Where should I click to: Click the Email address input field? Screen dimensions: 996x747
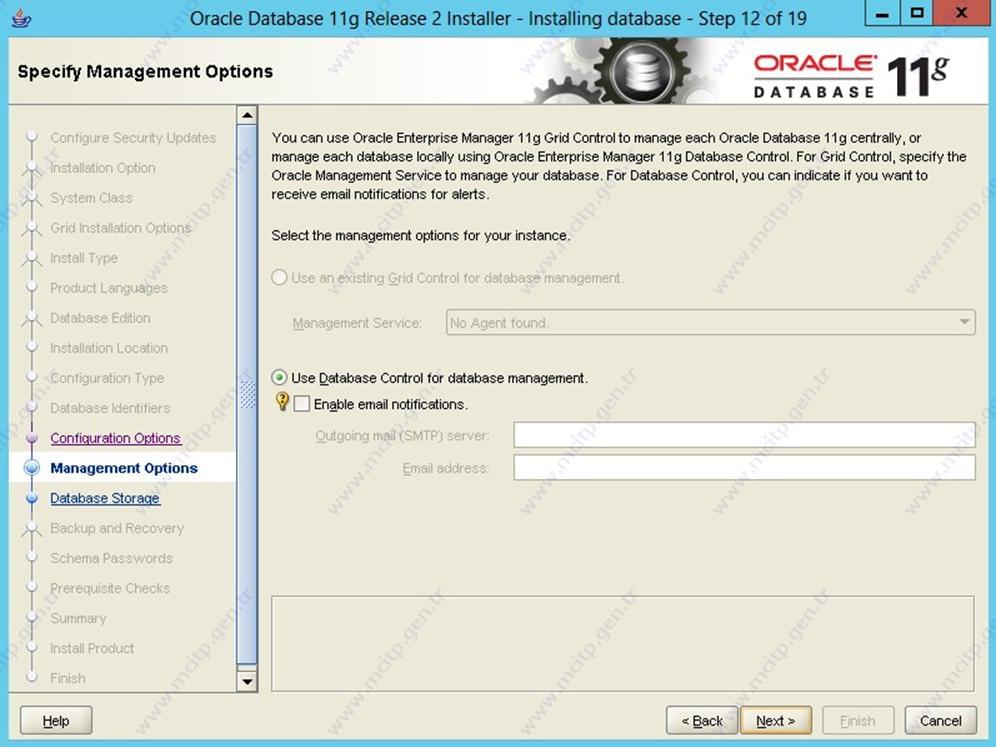(x=744, y=468)
